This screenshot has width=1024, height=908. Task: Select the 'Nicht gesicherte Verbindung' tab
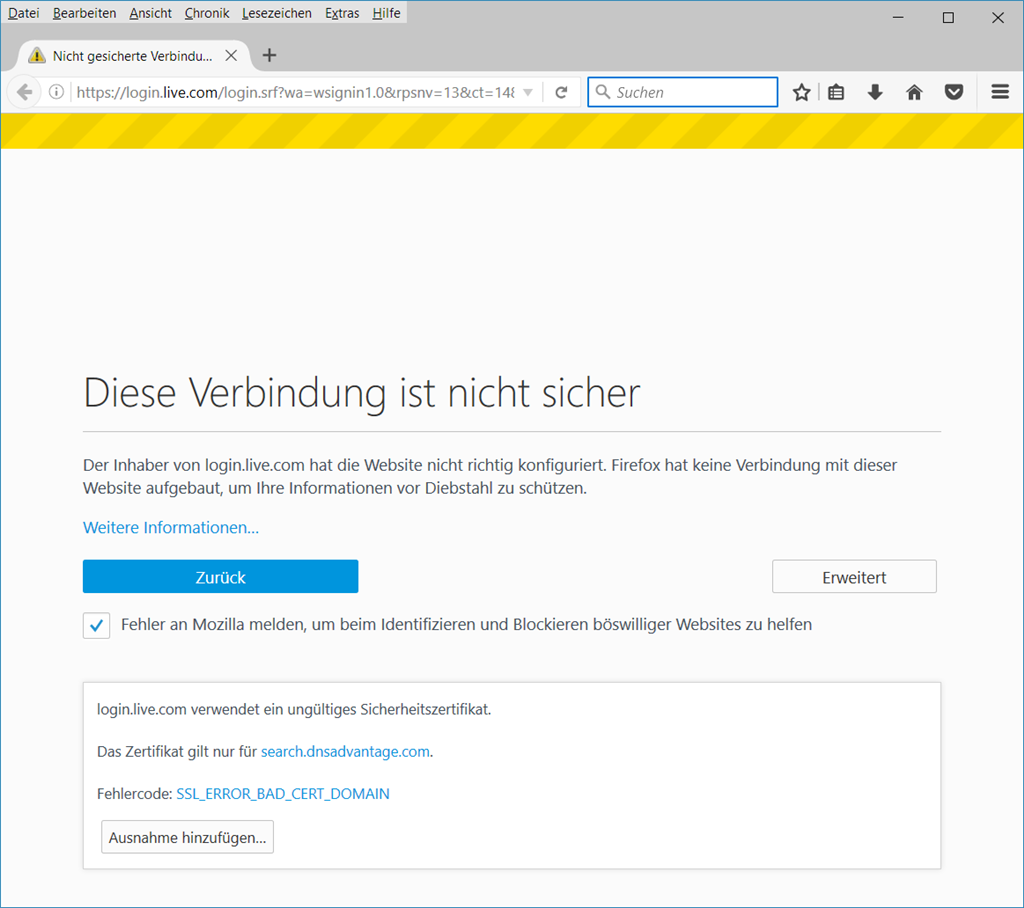132,56
